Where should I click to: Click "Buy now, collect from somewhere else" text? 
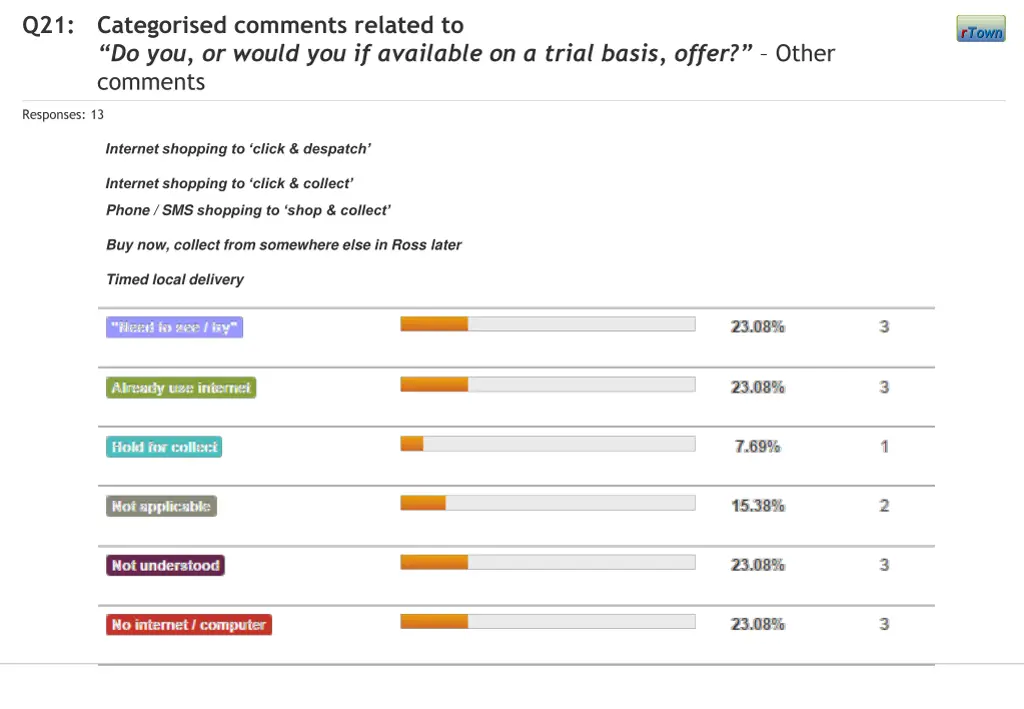pos(284,245)
